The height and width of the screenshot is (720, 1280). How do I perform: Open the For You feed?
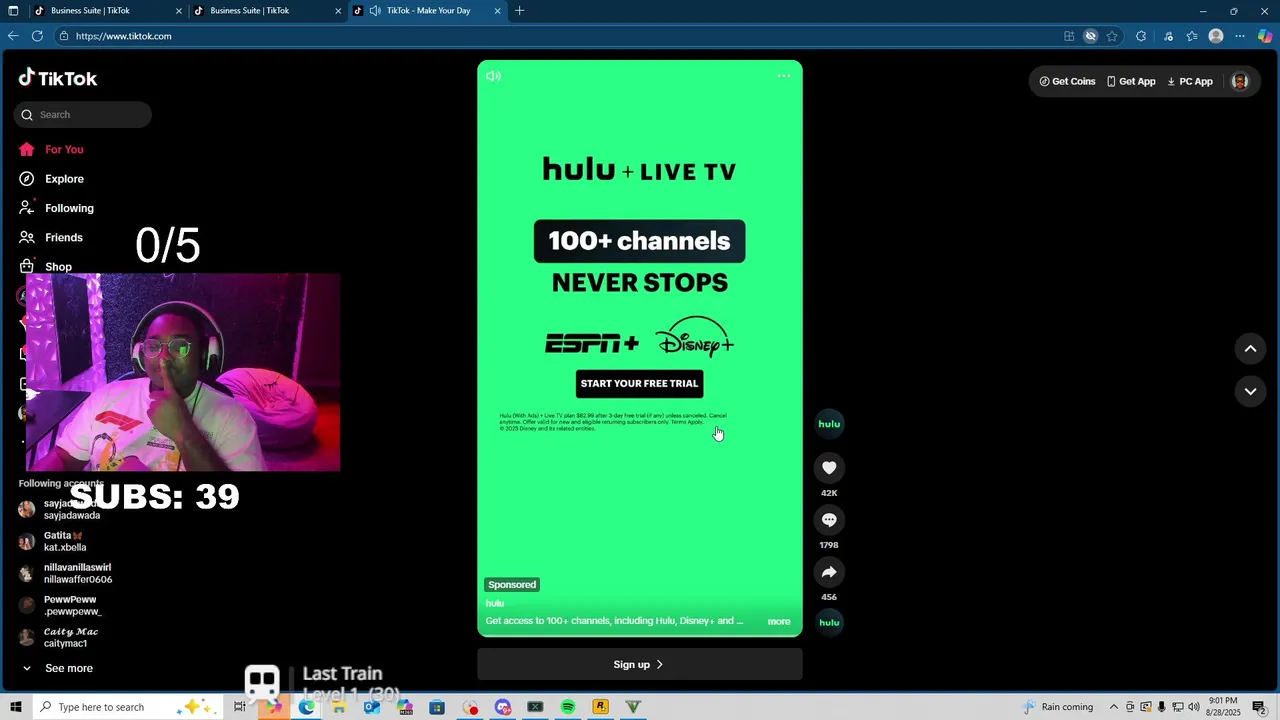coord(51,149)
